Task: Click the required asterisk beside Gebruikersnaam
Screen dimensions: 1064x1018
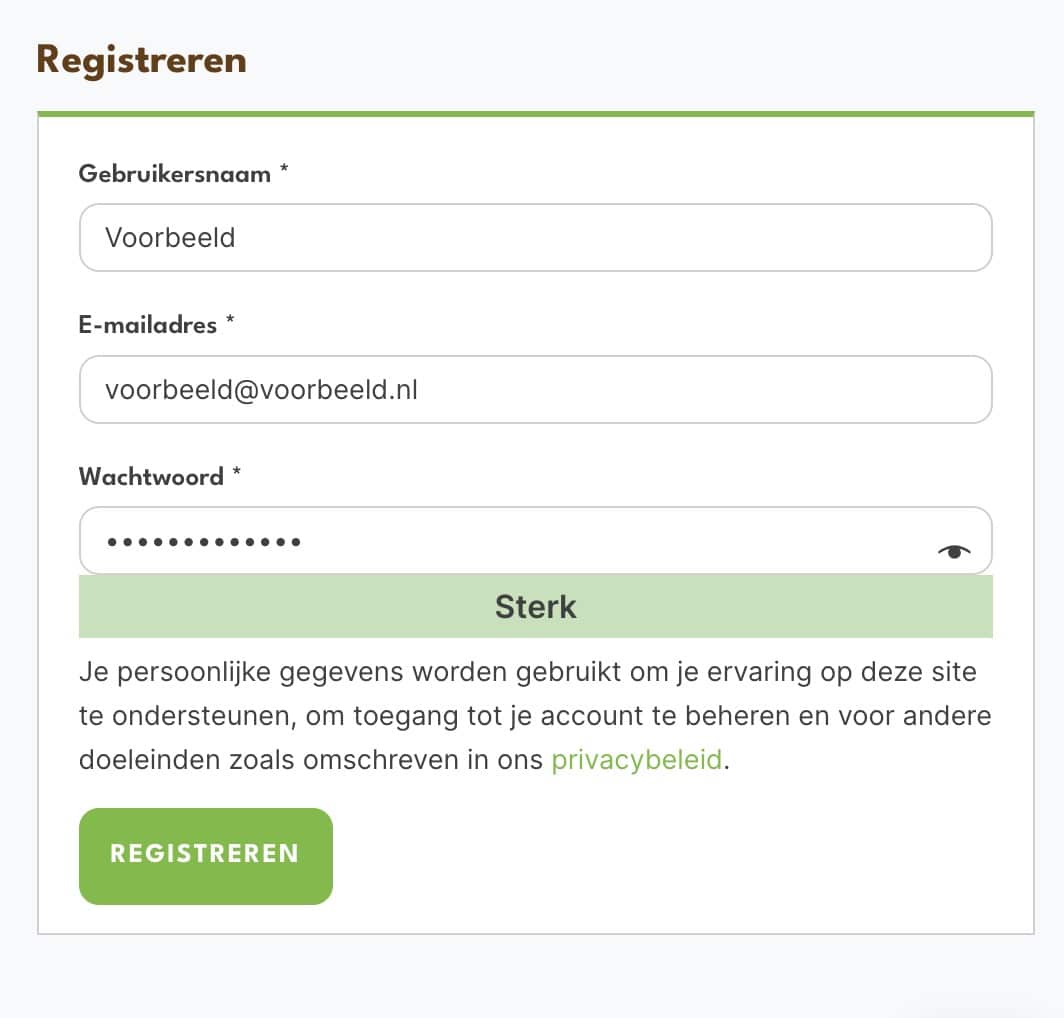Action: click(x=284, y=172)
